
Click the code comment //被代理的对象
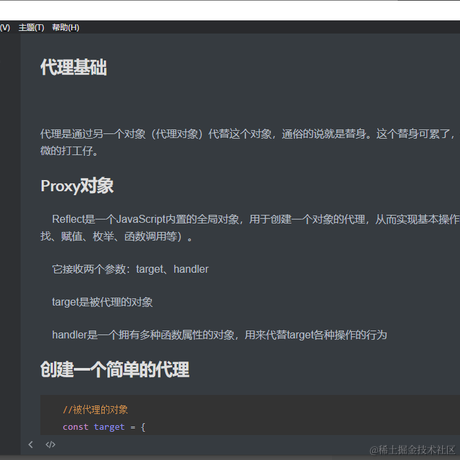point(95,410)
